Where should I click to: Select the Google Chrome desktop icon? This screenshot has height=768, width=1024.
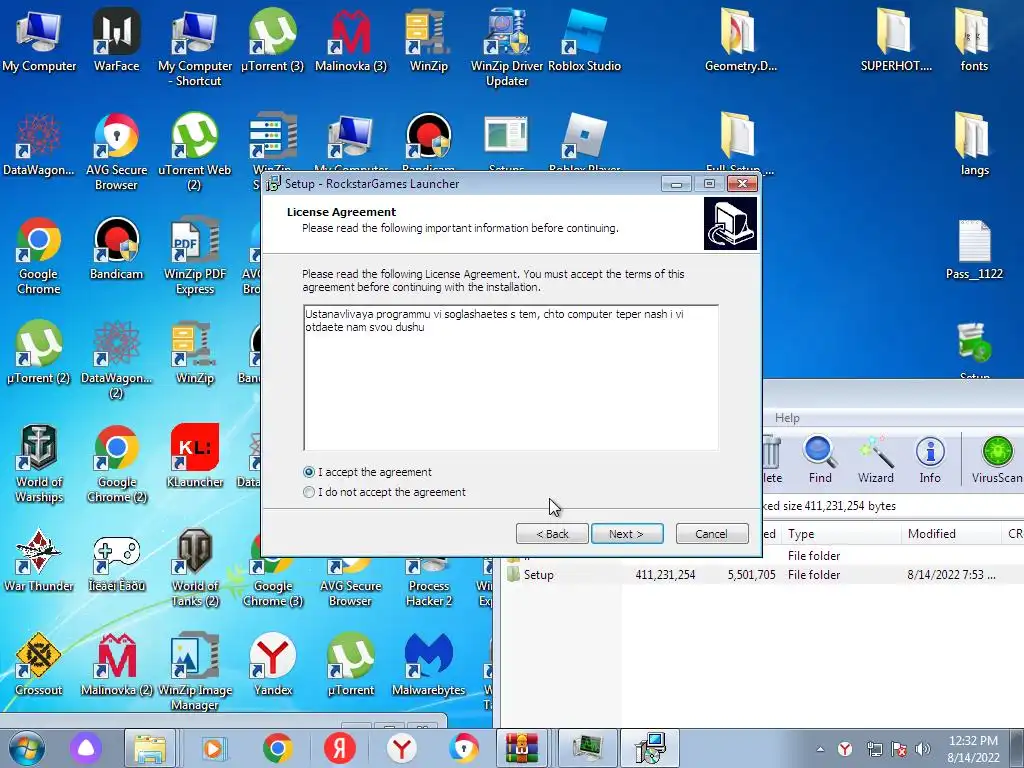point(39,256)
